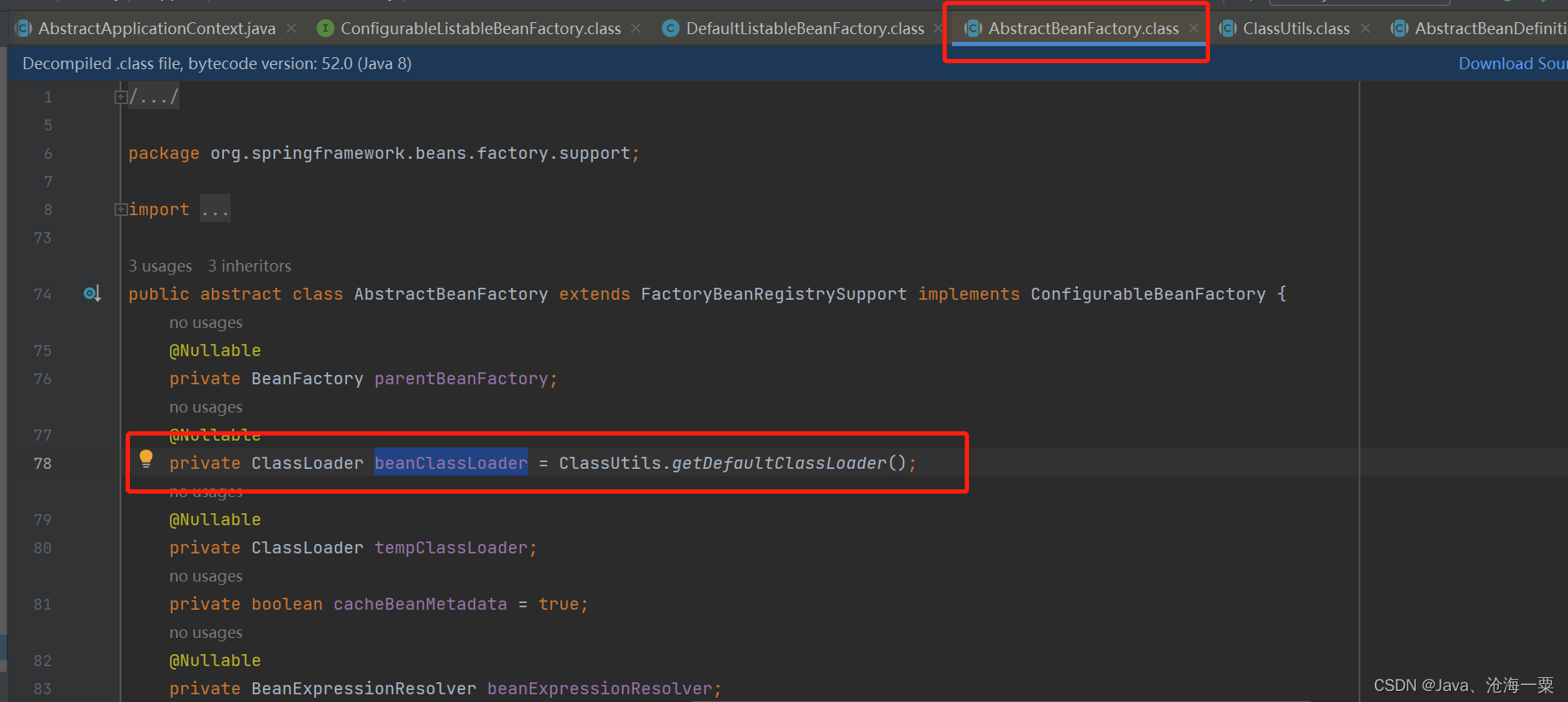Screen dimensions: 1568x702
Task: Click class icon on DefaultListableBeanFactory tab
Action: 671,28
